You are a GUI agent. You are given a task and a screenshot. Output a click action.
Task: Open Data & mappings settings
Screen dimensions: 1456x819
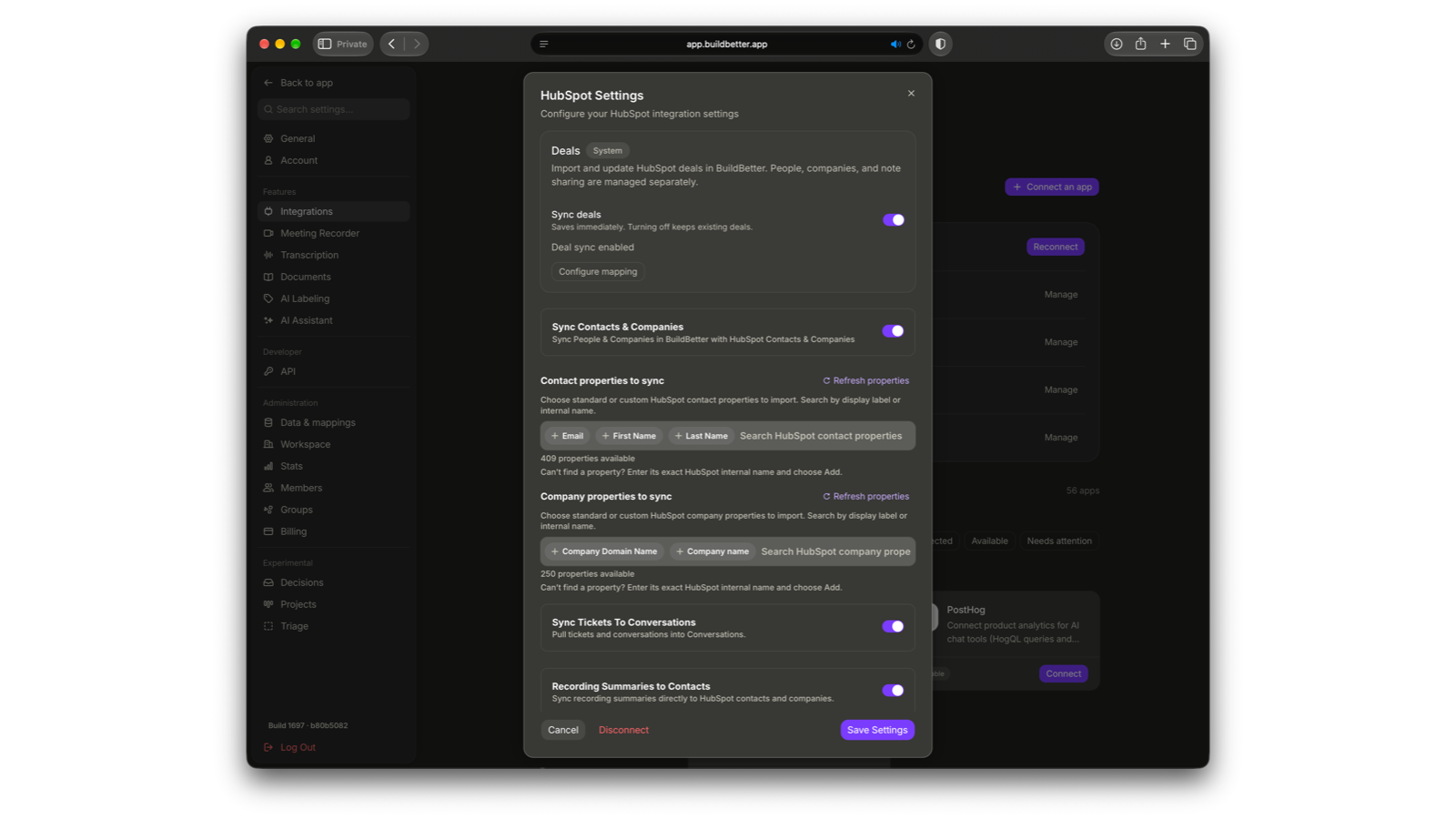coord(333,422)
